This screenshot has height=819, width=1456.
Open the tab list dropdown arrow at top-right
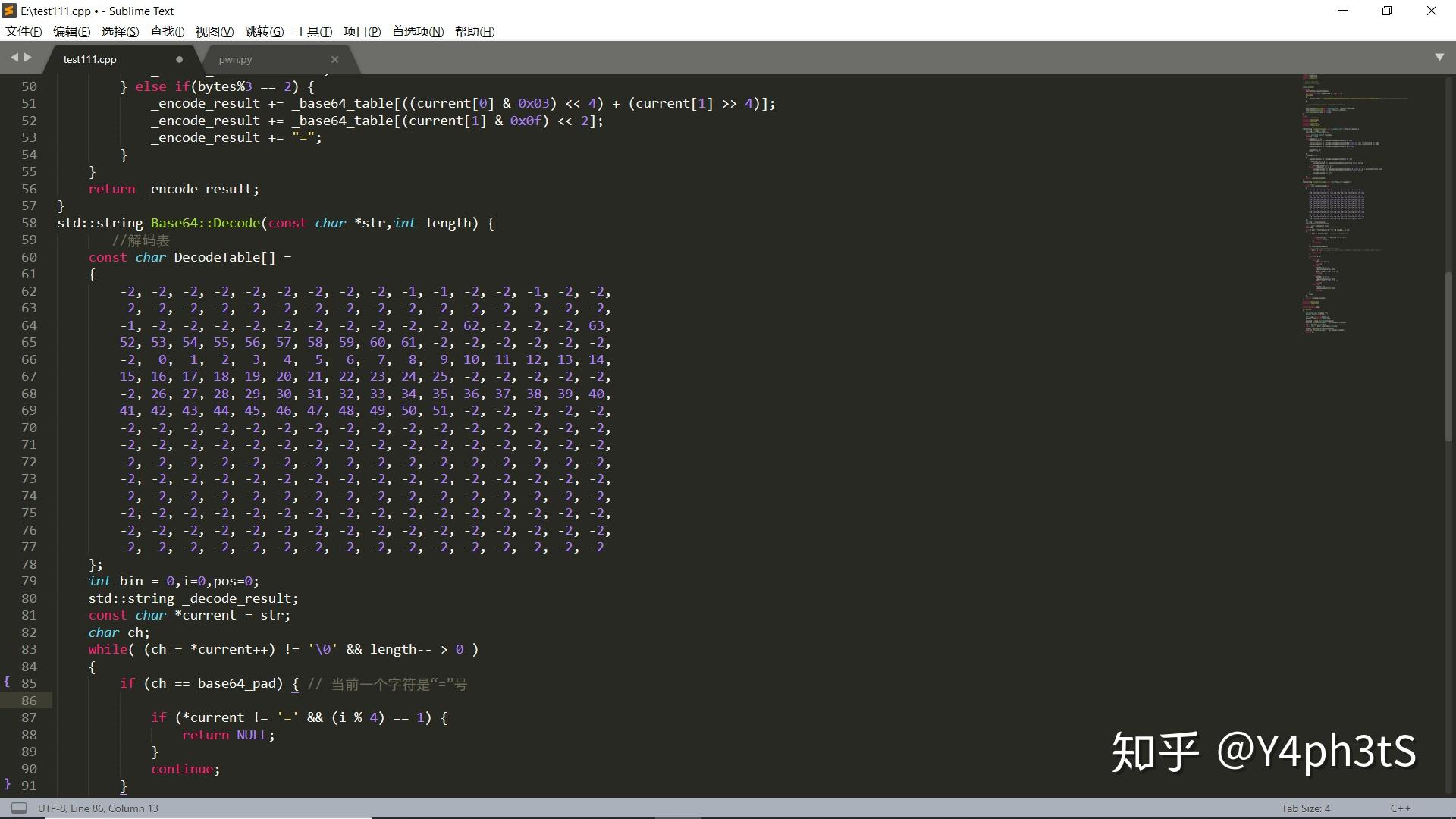click(1439, 57)
